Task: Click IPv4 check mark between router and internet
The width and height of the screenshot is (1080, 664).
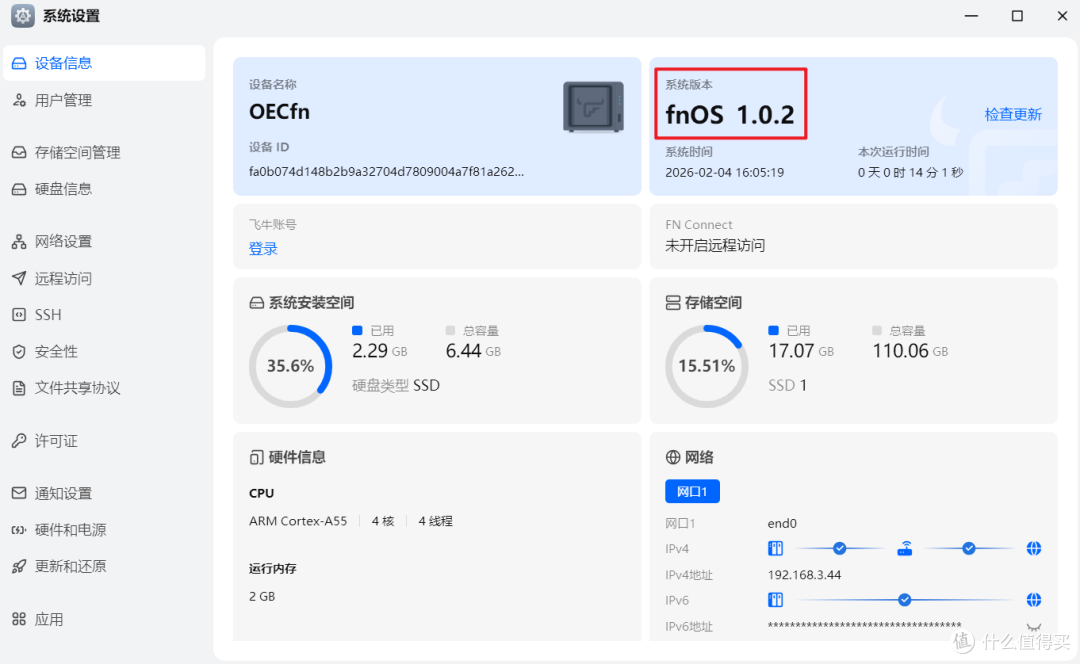Action: [x=969, y=548]
